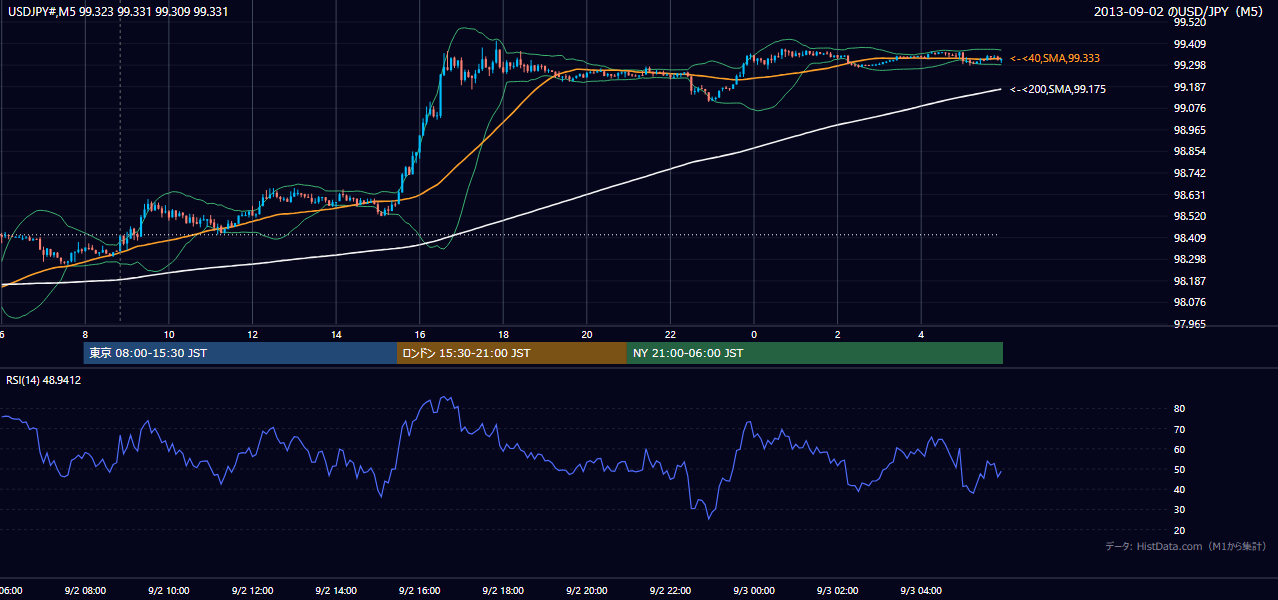Screen dimensions: 1278x600
Task: Click hour marker 14 on the price chart axis
Action: coord(336,334)
